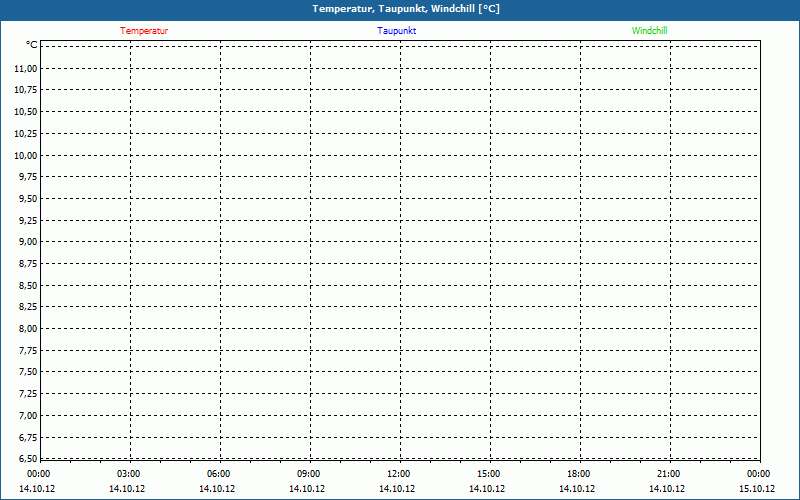Screen dimensions: 800x500
Task: Select the red Temperatur legend label
Action: point(144,31)
